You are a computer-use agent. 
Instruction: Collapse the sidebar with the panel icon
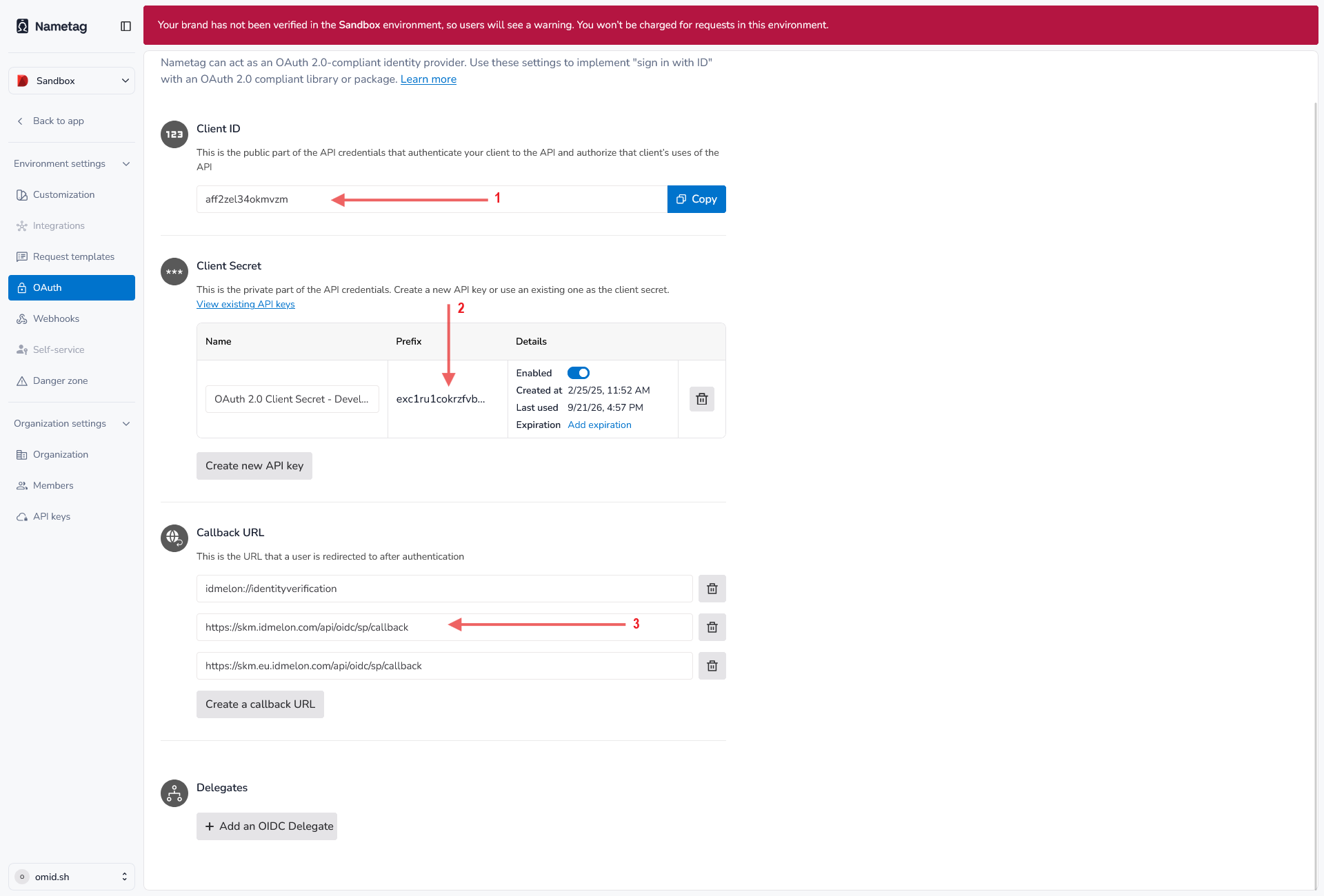click(x=126, y=26)
